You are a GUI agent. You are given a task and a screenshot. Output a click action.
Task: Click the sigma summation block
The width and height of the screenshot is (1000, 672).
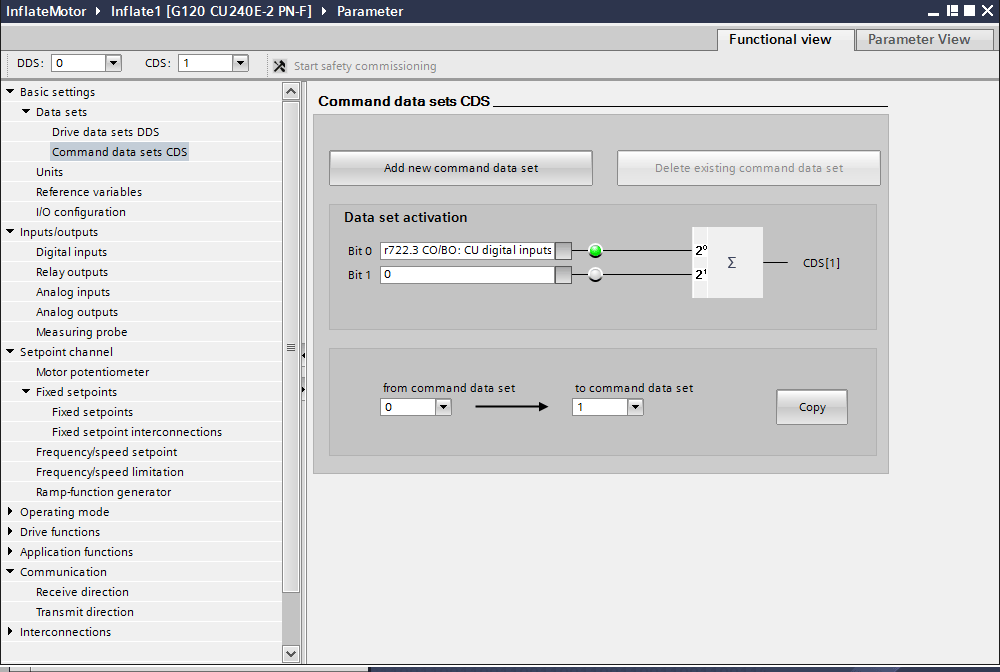[731, 262]
